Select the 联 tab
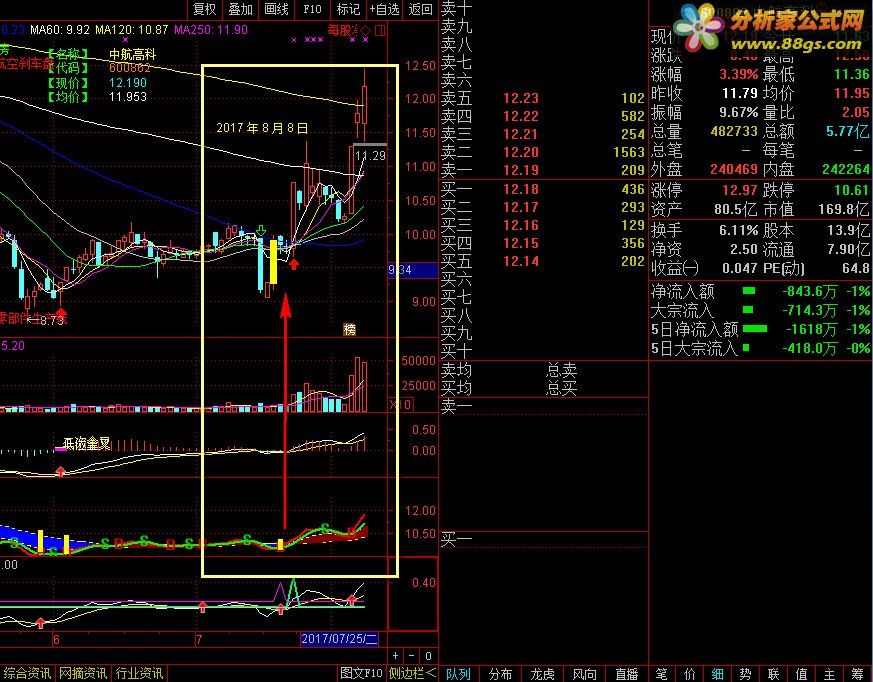Image resolution: width=873 pixels, height=682 pixels. (x=773, y=674)
